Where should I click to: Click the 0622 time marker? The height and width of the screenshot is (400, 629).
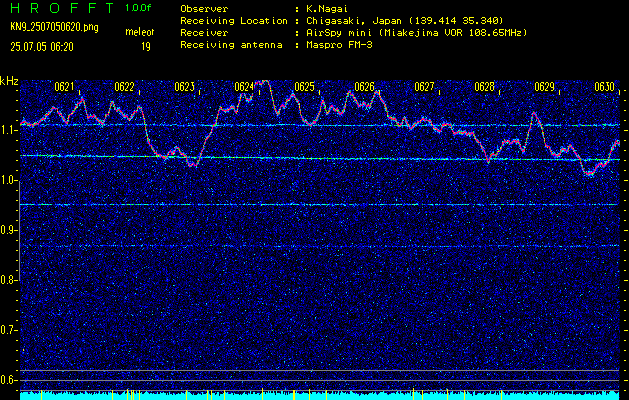(x=124, y=87)
